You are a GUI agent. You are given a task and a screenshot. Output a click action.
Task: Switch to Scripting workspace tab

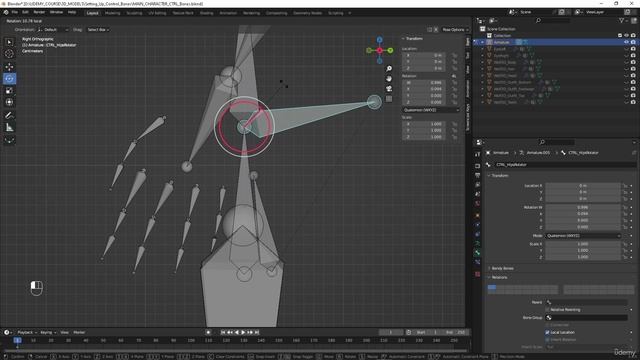(336, 13)
